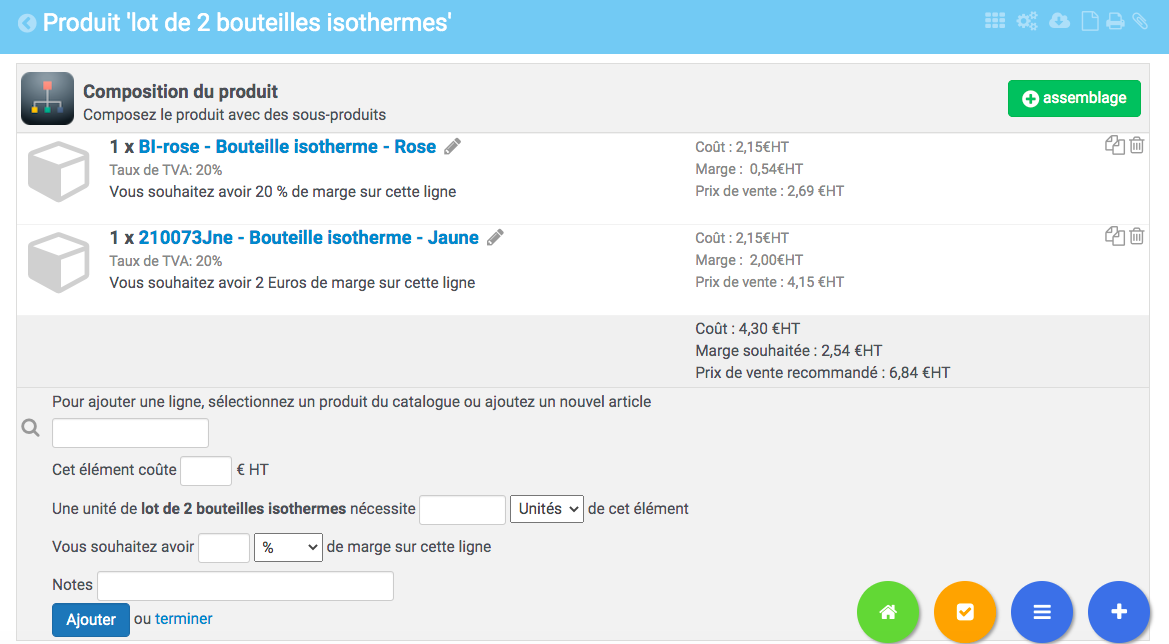Click the Ajouter button
This screenshot has width=1169, height=644.
[x=91, y=620]
